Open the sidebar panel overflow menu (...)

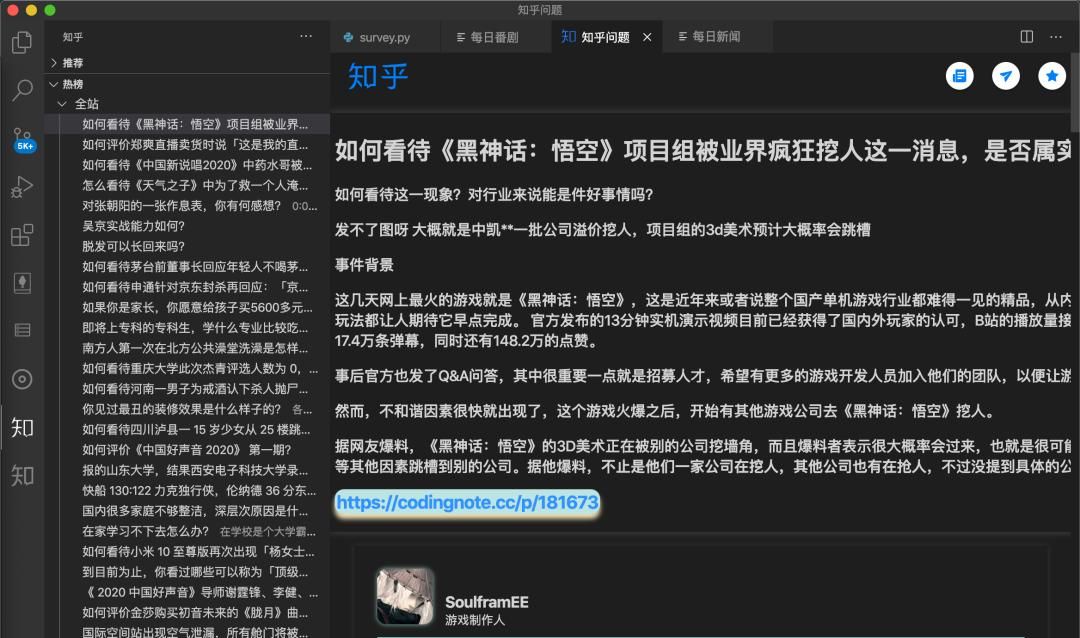coord(305,34)
